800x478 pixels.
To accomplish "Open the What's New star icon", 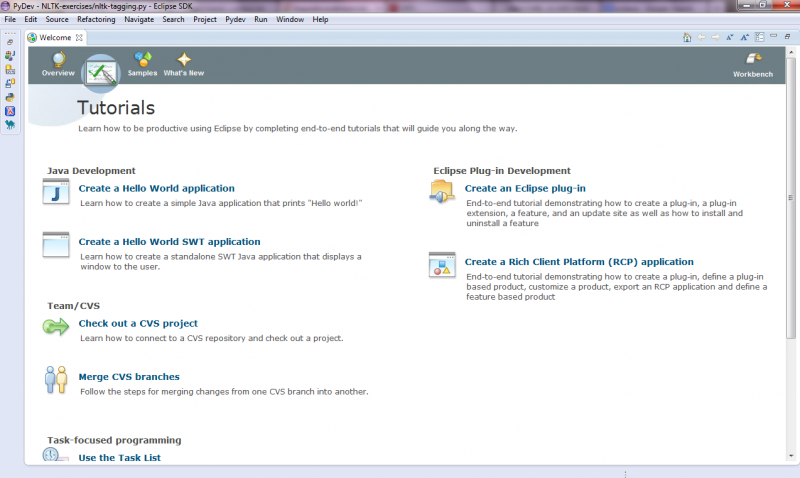I will pyautogui.click(x=184, y=63).
